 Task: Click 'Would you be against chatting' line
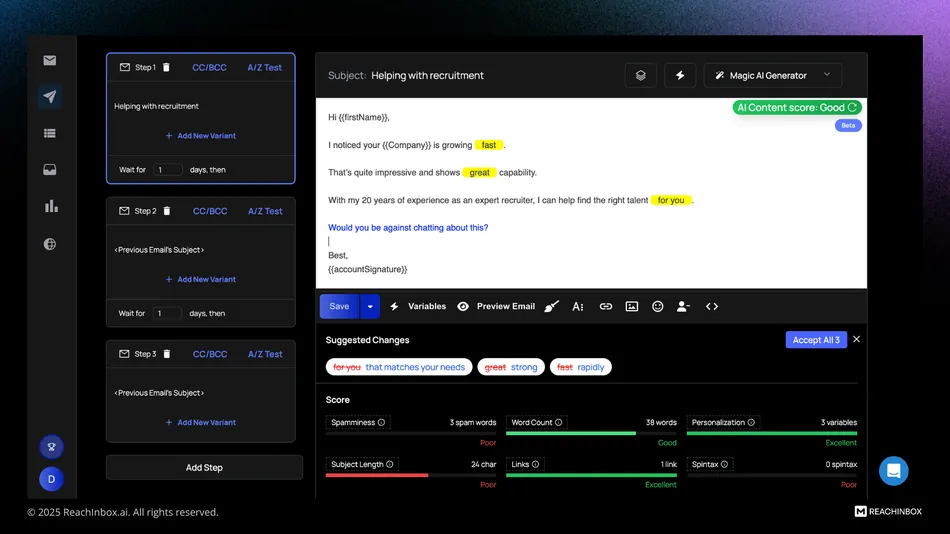tap(408, 228)
